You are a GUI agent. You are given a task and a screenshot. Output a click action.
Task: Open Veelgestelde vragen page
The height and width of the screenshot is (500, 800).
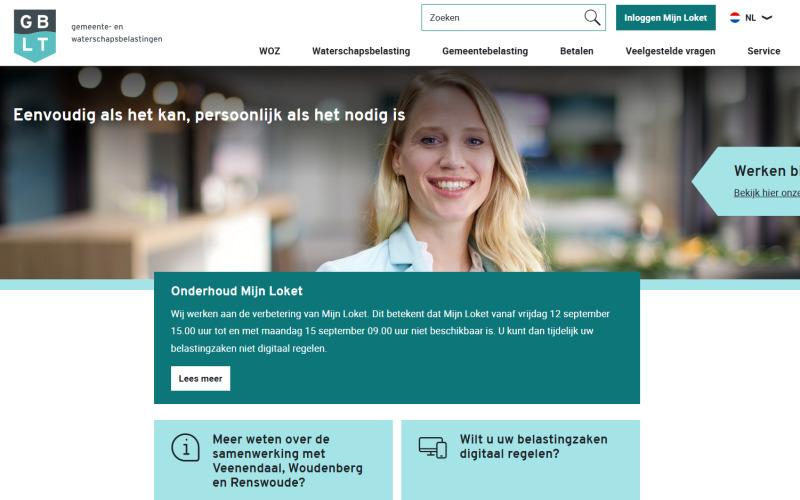(670, 51)
